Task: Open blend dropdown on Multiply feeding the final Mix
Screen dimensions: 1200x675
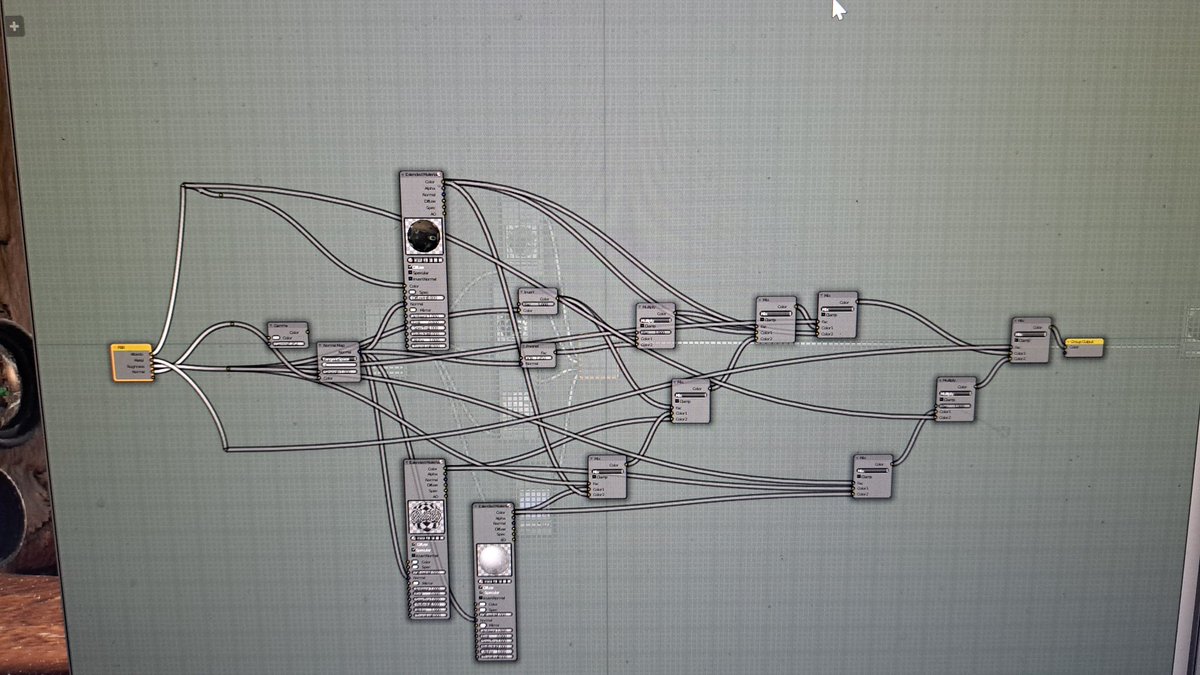Action: [x=955, y=394]
